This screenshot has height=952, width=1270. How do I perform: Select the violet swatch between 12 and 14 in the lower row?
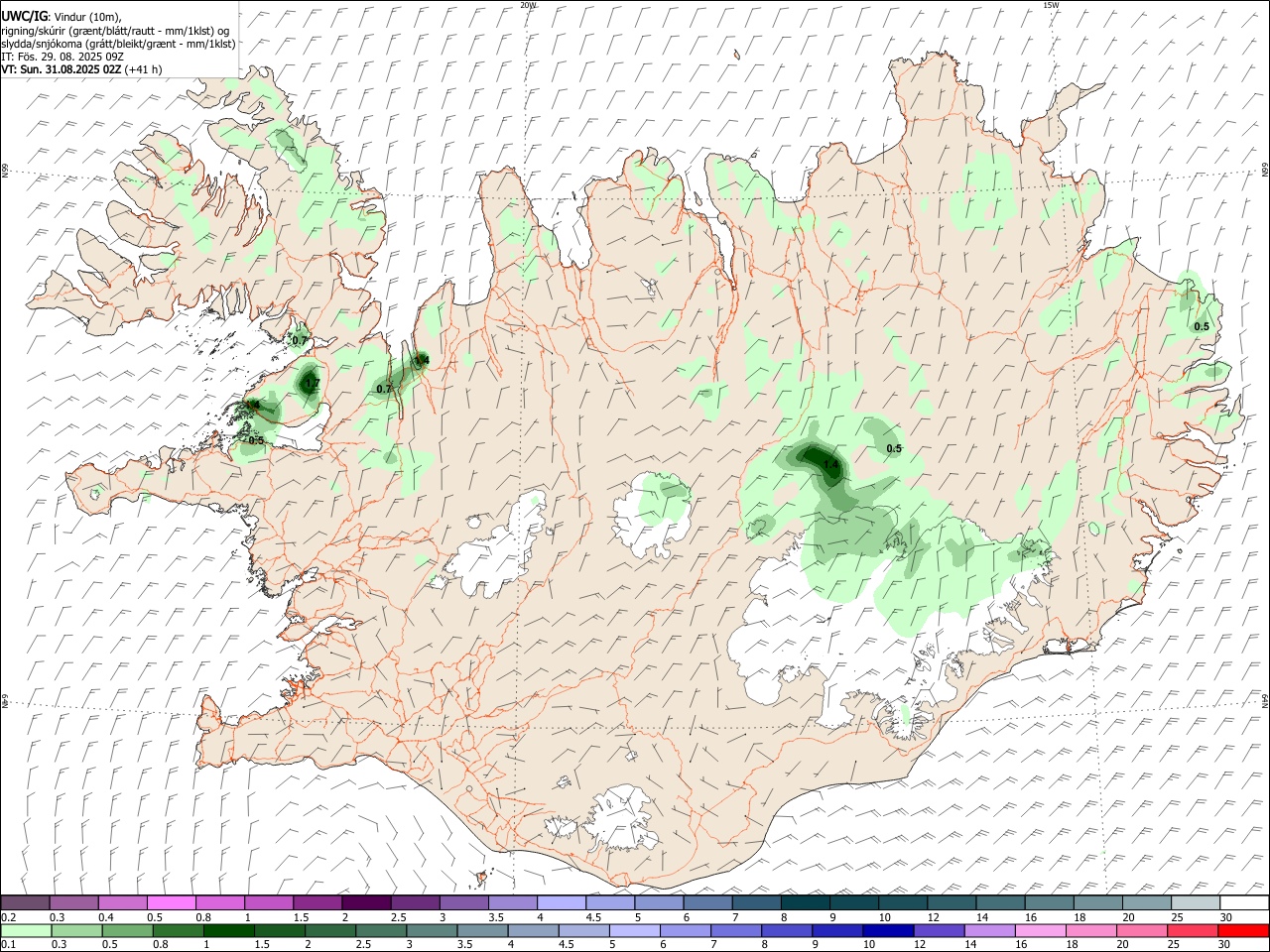(x=939, y=931)
